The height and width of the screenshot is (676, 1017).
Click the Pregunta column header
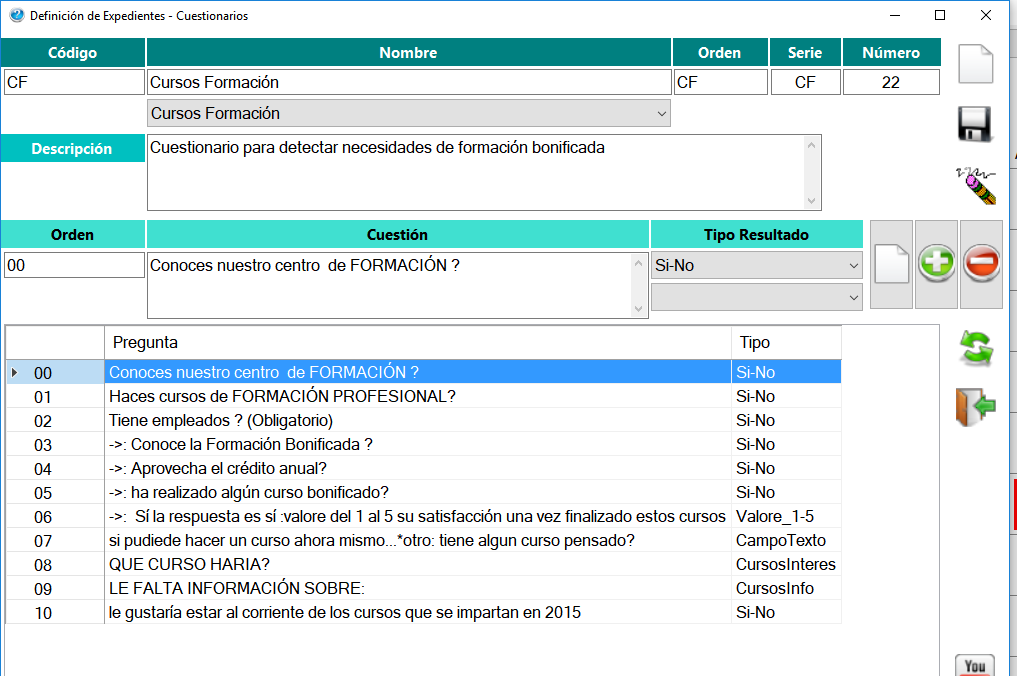tap(418, 343)
